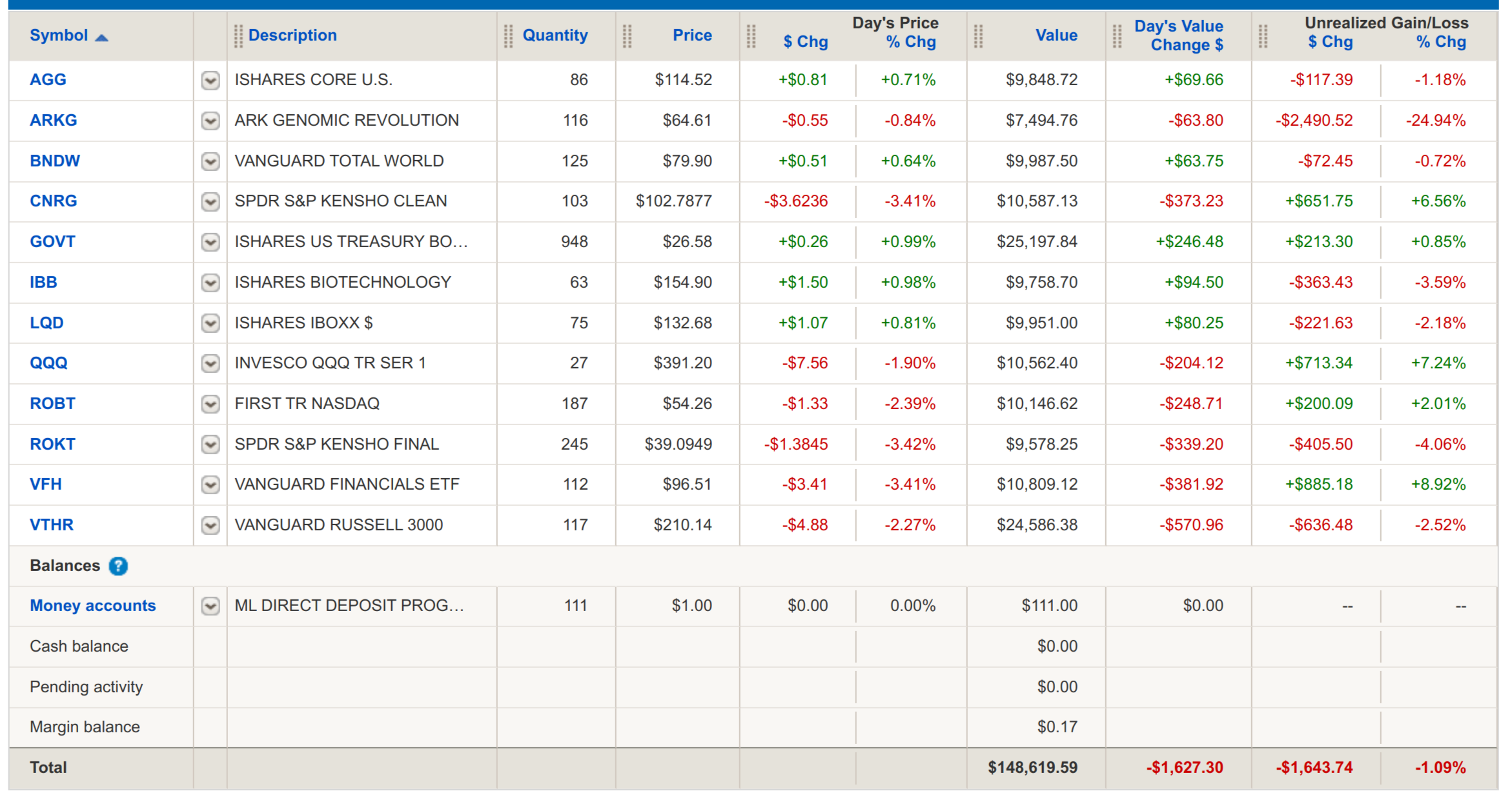Expand the ARKG row actions menu

(210, 121)
